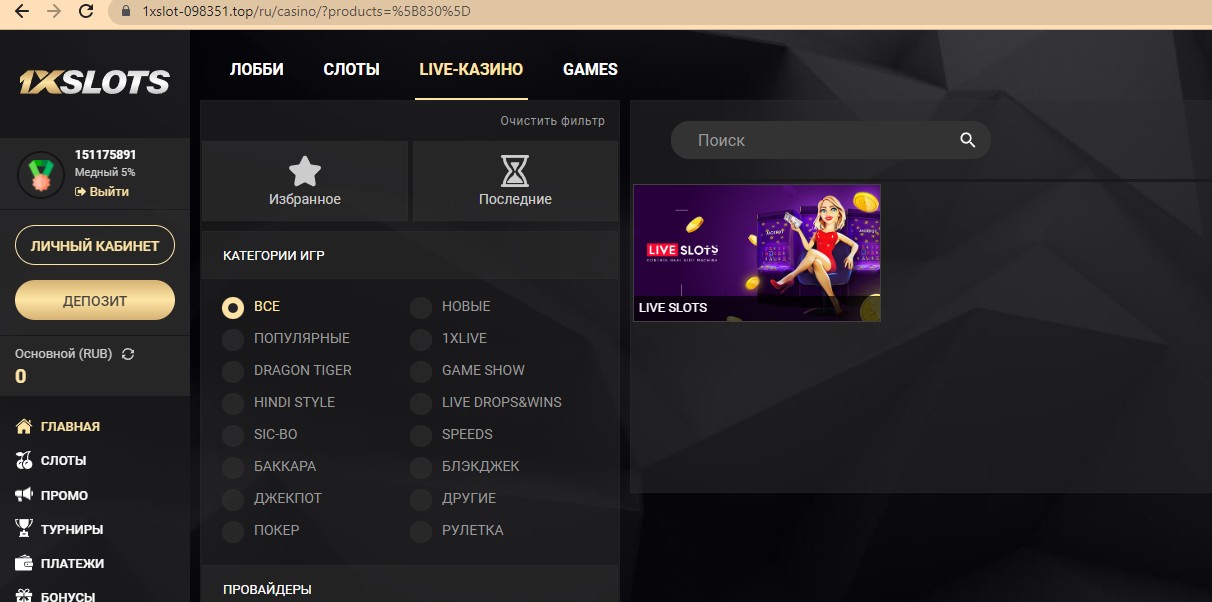Collapse the КАТЕГОРИИ ИГР section header
Viewport: 1212px width, 602px height.
(410, 255)
